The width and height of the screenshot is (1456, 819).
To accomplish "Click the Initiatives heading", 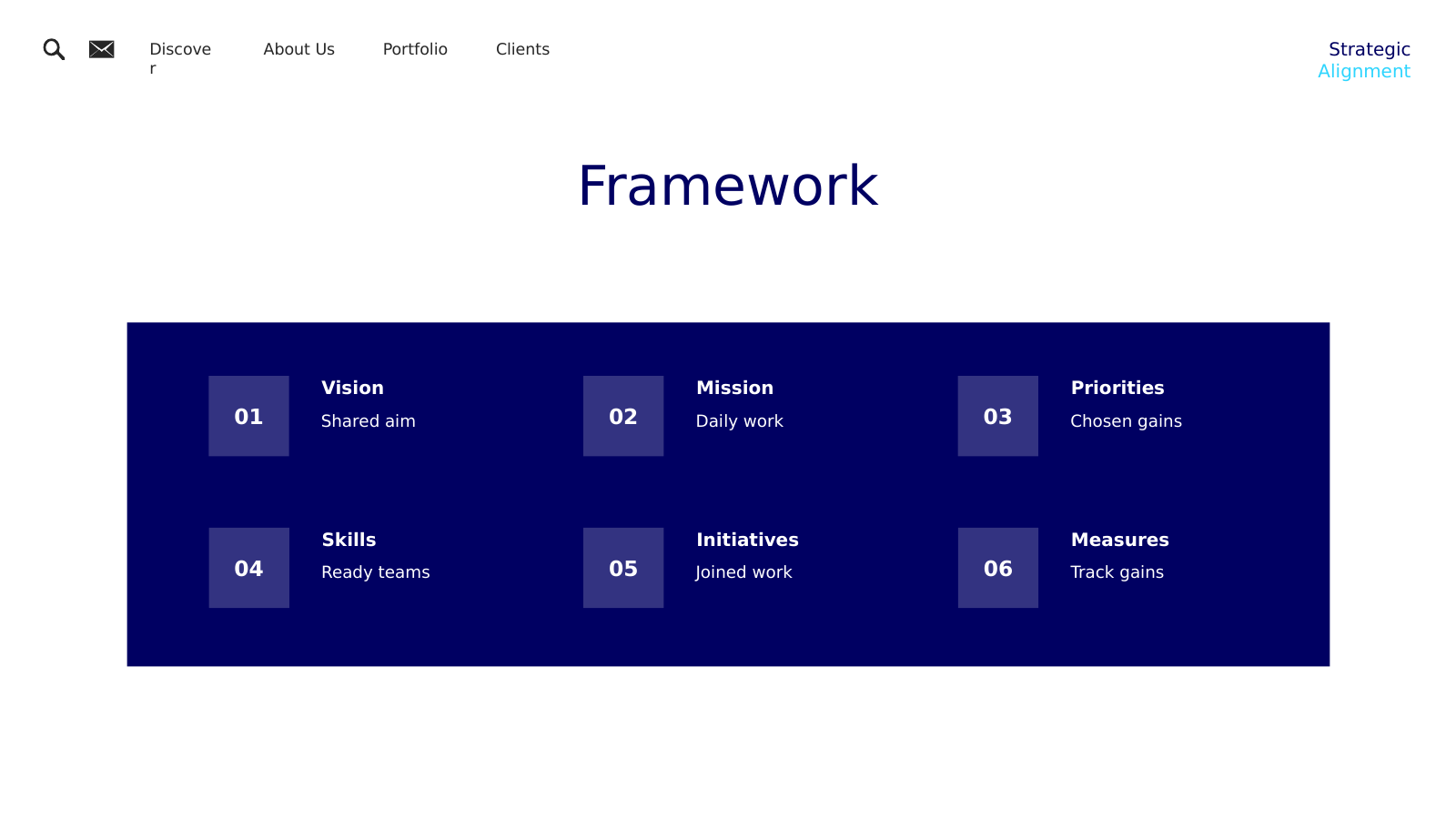I will click(747, 540).
